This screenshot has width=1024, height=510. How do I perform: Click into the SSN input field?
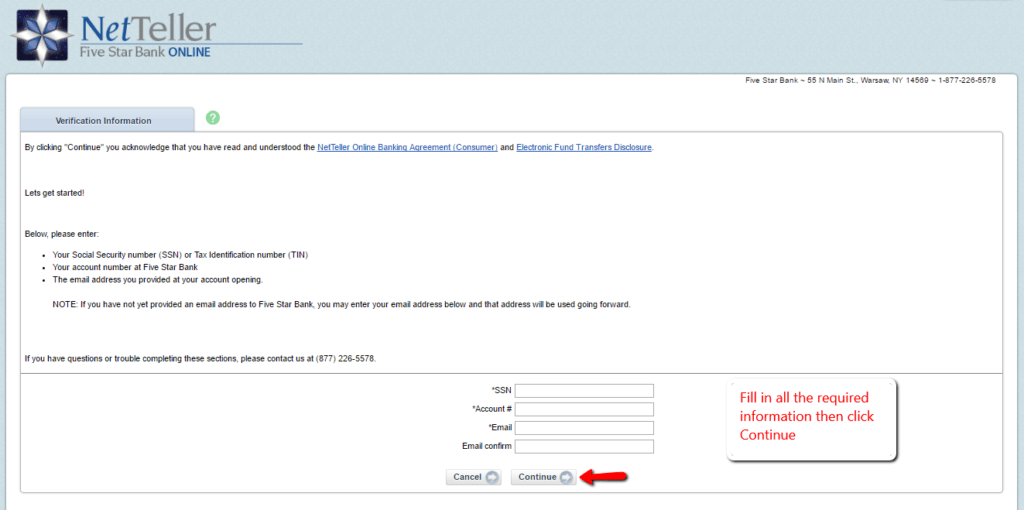(584, 390)
